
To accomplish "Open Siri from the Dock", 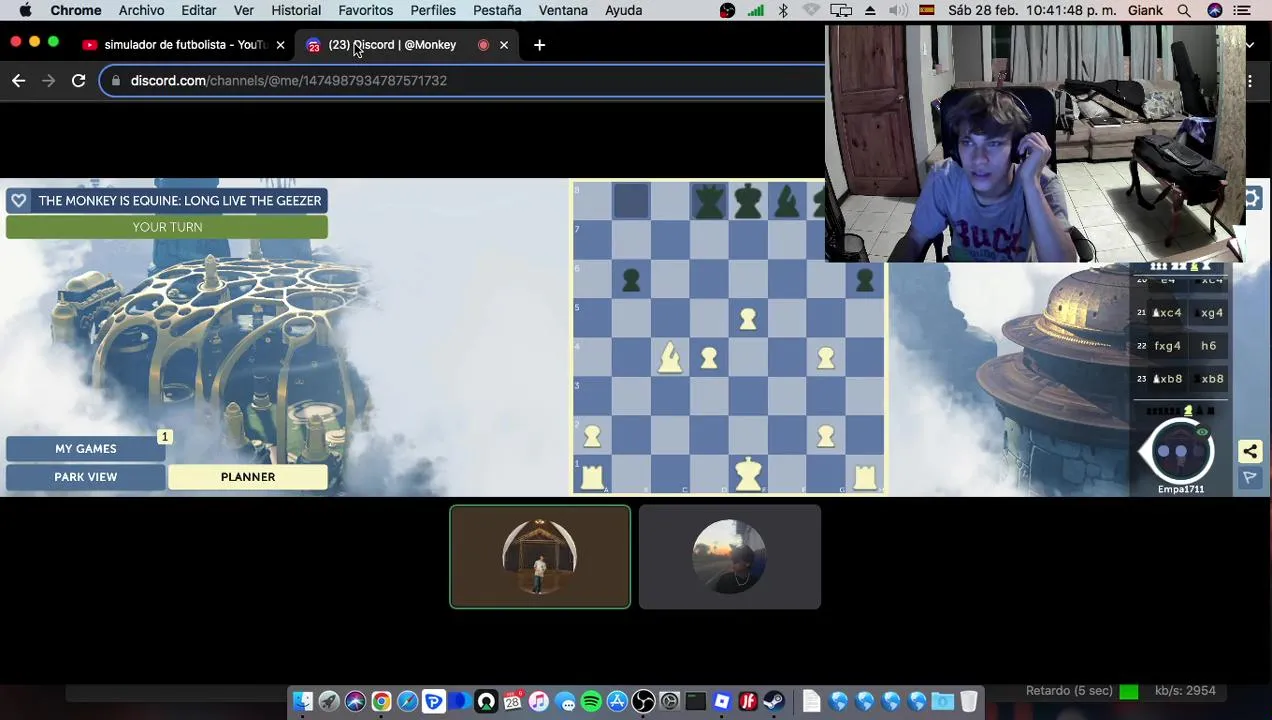I will pos(355,702).
